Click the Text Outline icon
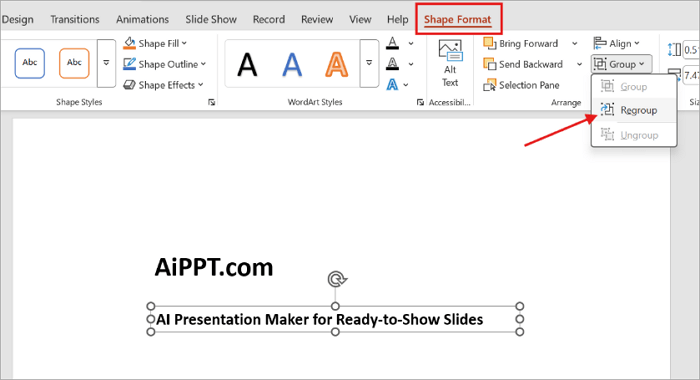 click(392, 64)
